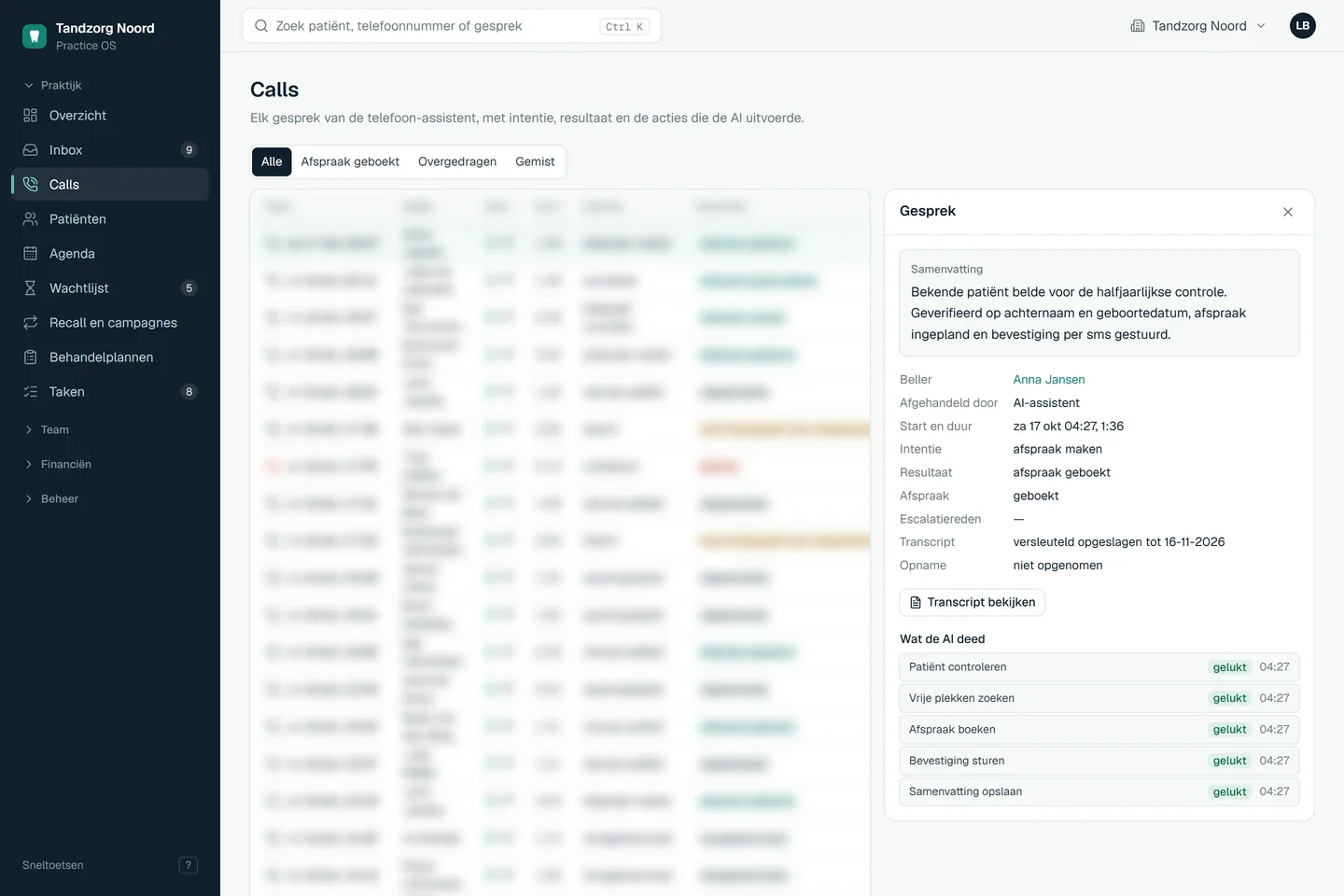Open the Agenda calendar icon

pyautogui.click(x=30, y=254)
